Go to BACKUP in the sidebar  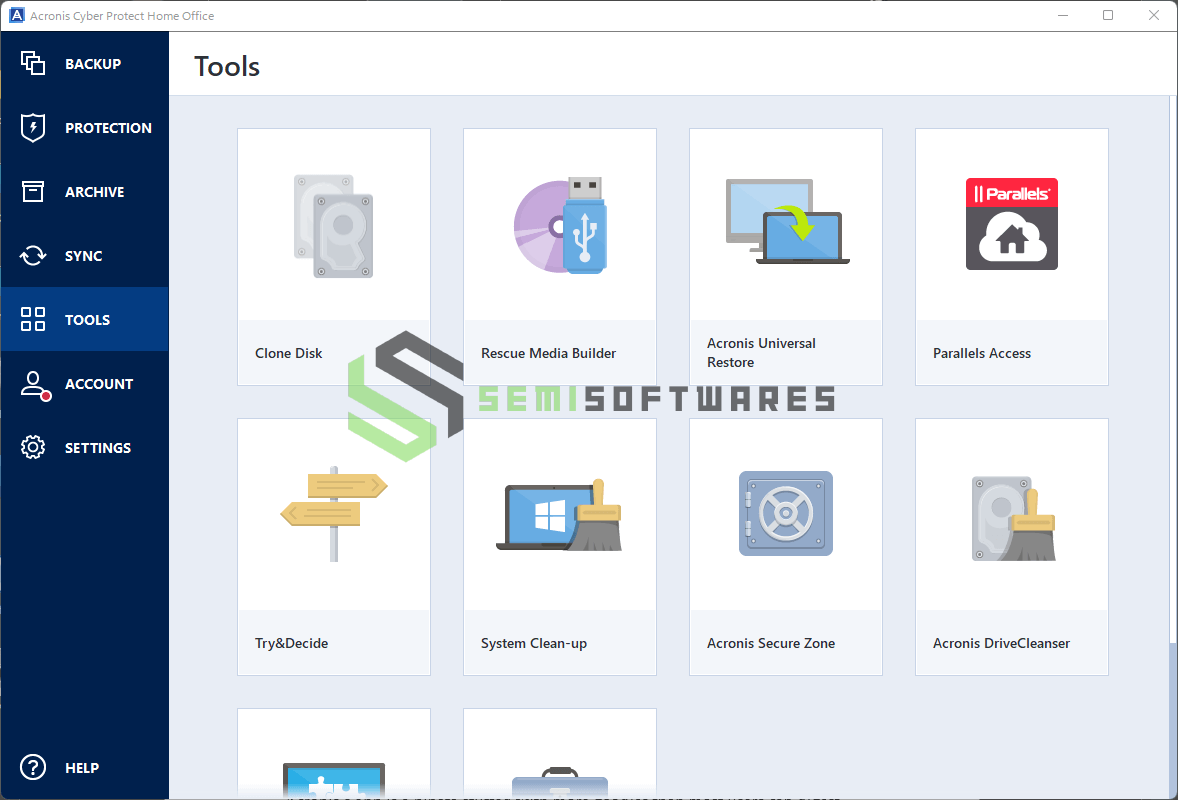85,64
